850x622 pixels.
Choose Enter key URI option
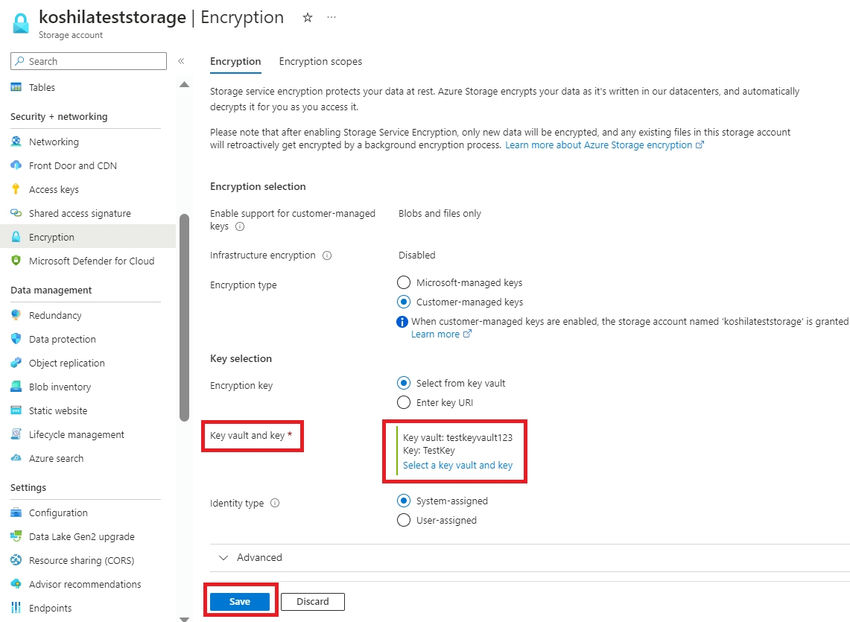tap(404, 403)
